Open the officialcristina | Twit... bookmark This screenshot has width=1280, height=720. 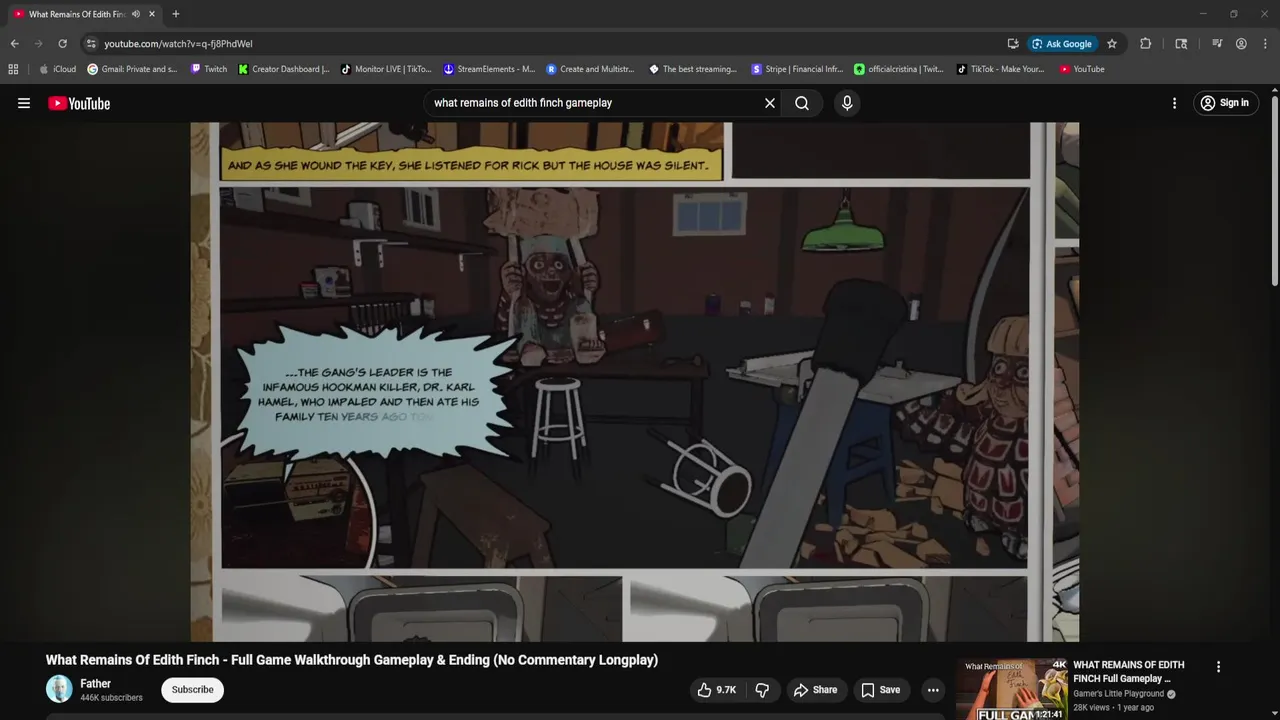(898, 69)
